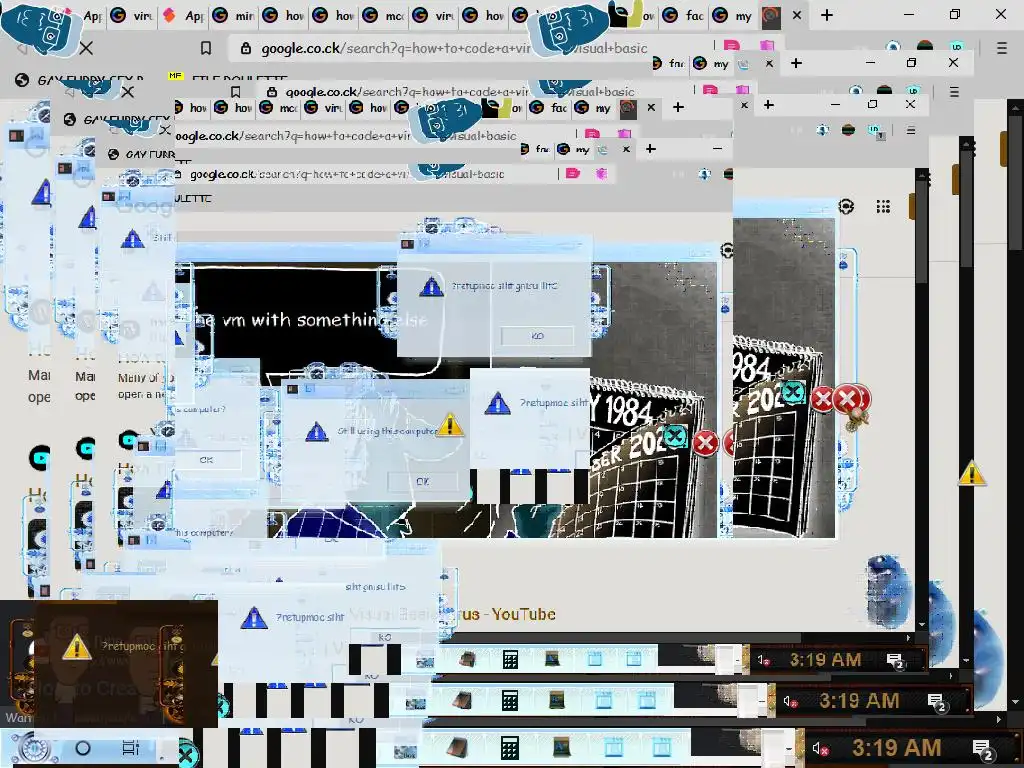Open notifications icon in the middle duplicated taskbar
1024x768 pixels.
pos(936,702)
